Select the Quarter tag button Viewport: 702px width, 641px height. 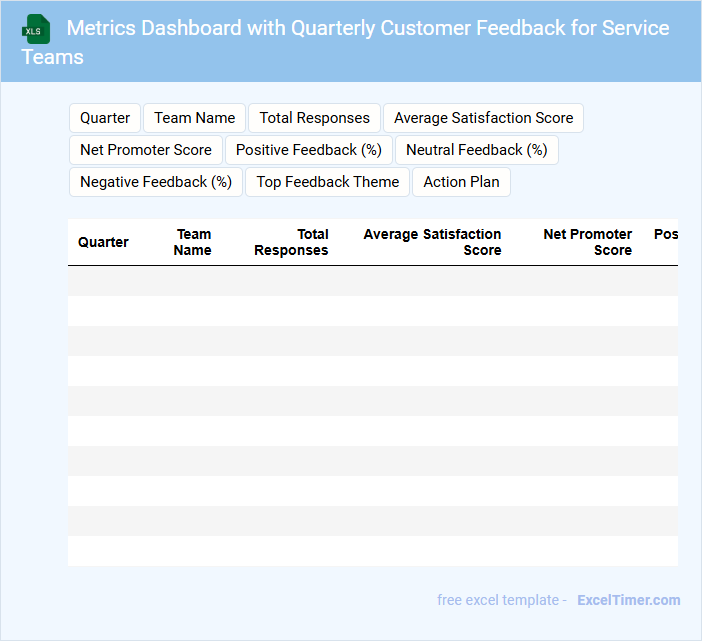[105, 118]
